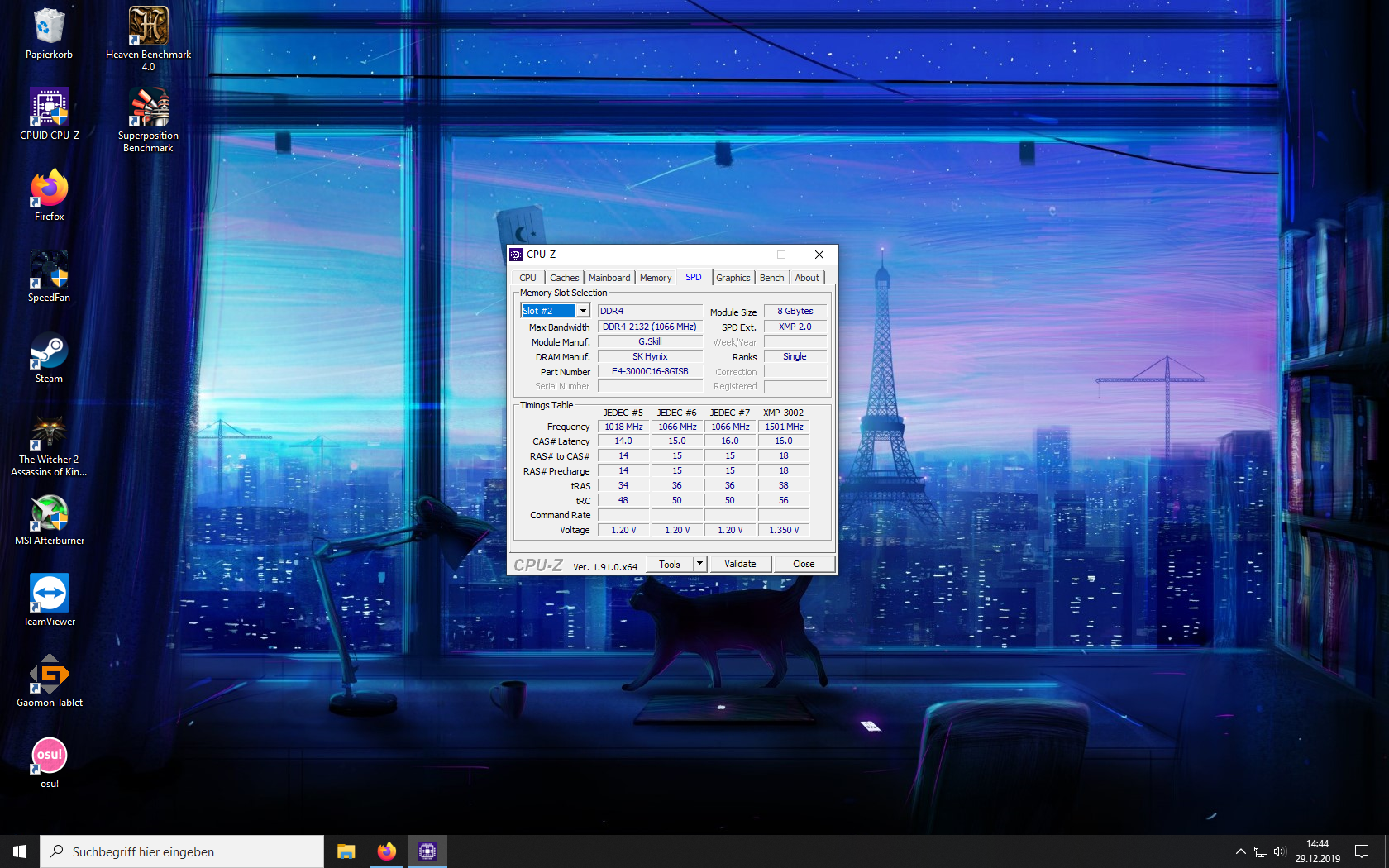Click the Close button in CPU-Z
The width and height of the screenshot is (1389, 868).
click(804, 564)
